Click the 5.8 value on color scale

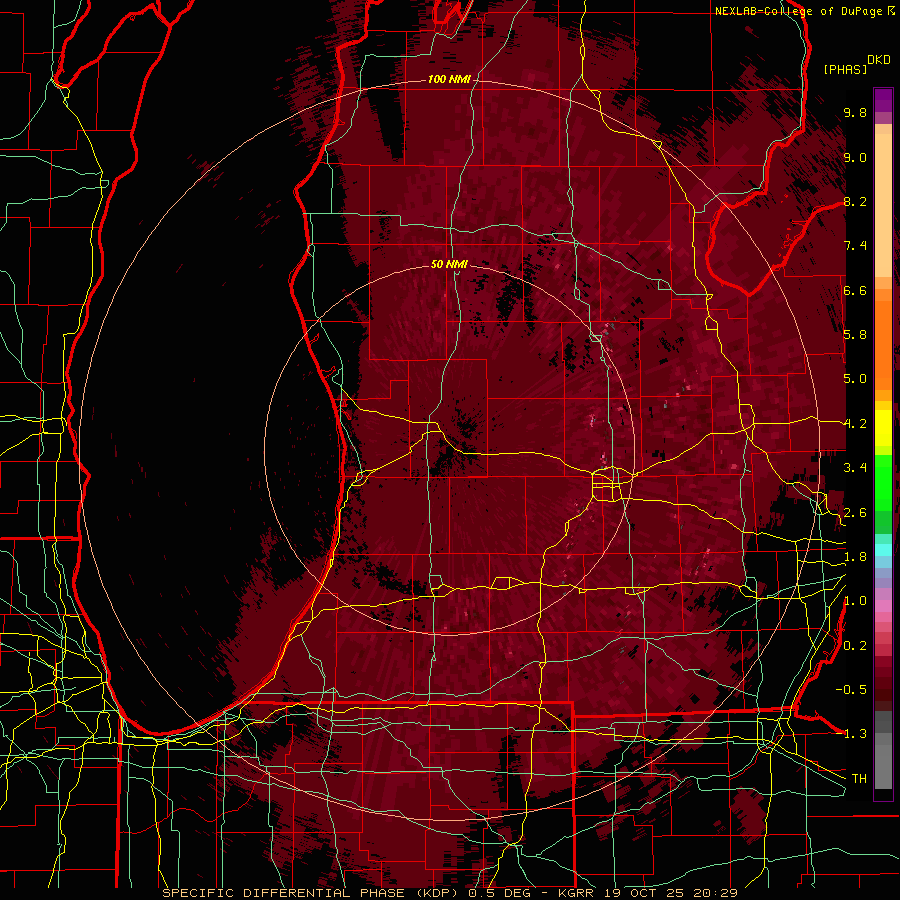(855, 335)
